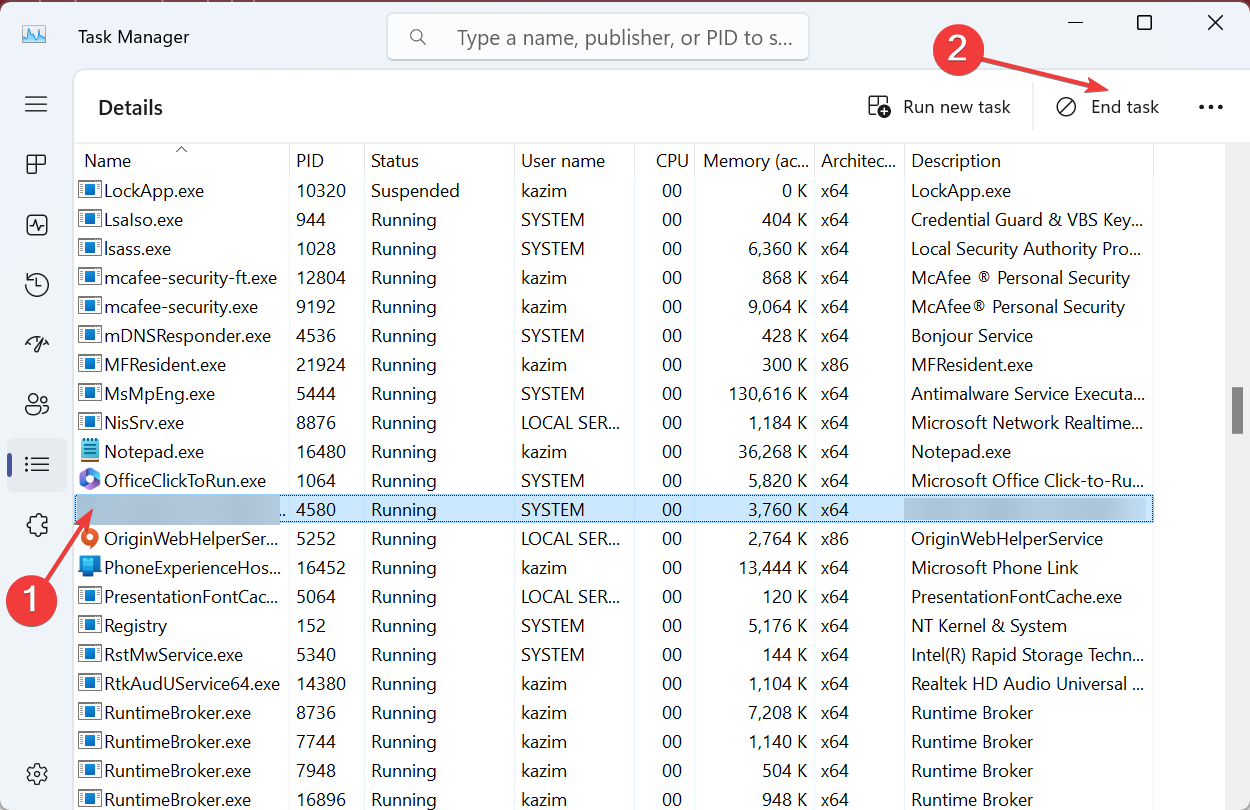Select the mcafee-security.exe process name
The image size is (1250, 810).
[181, 307]
